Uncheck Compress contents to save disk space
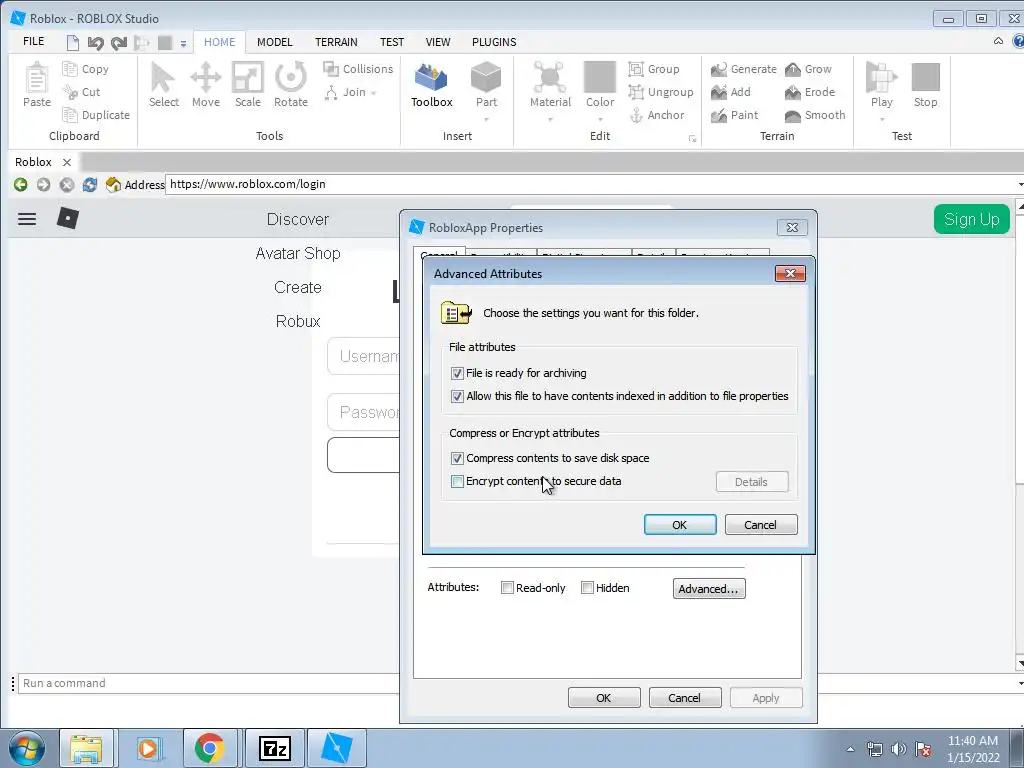 pos(457,458)
